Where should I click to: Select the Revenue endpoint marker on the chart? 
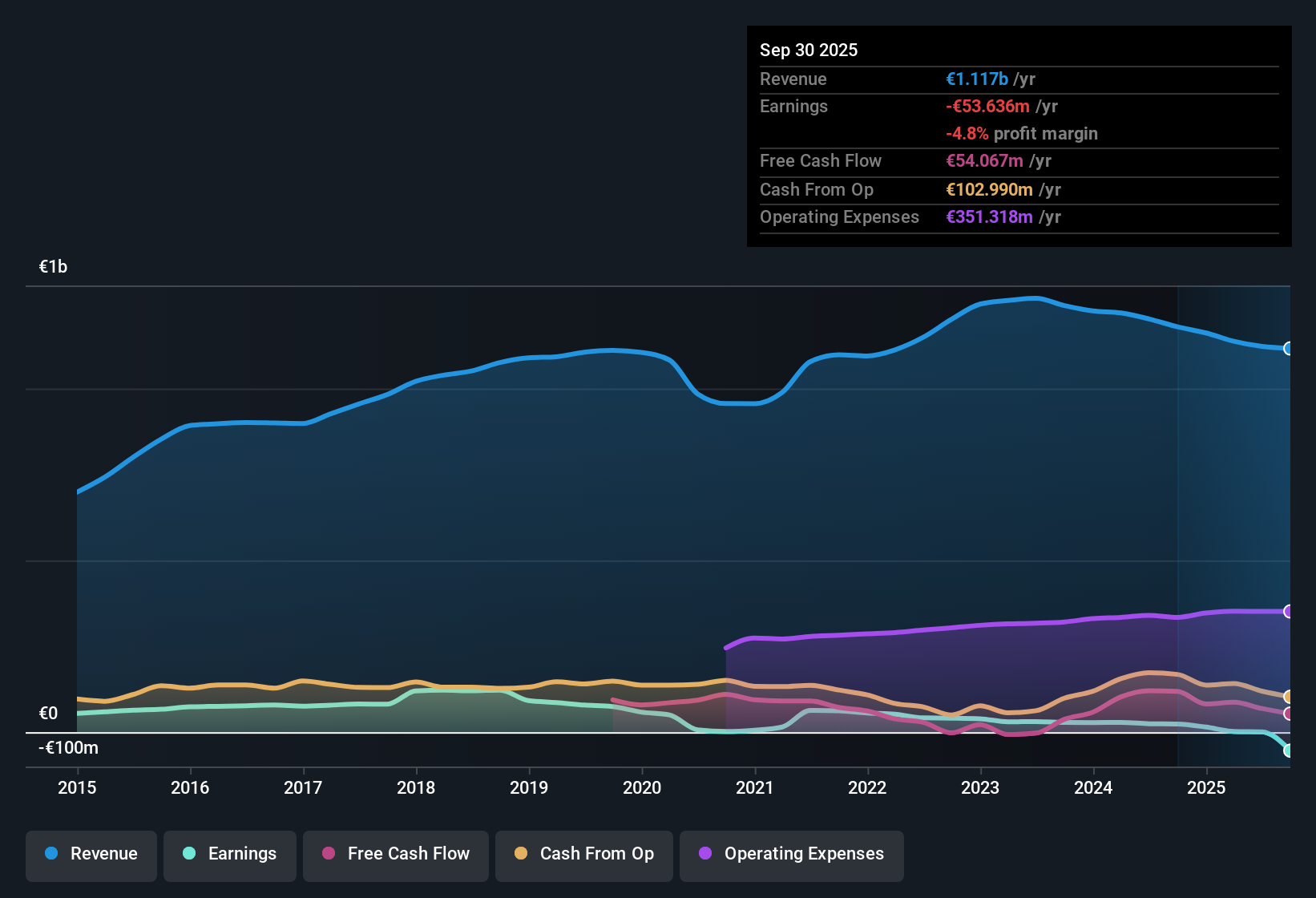(x=1288, y=349)
